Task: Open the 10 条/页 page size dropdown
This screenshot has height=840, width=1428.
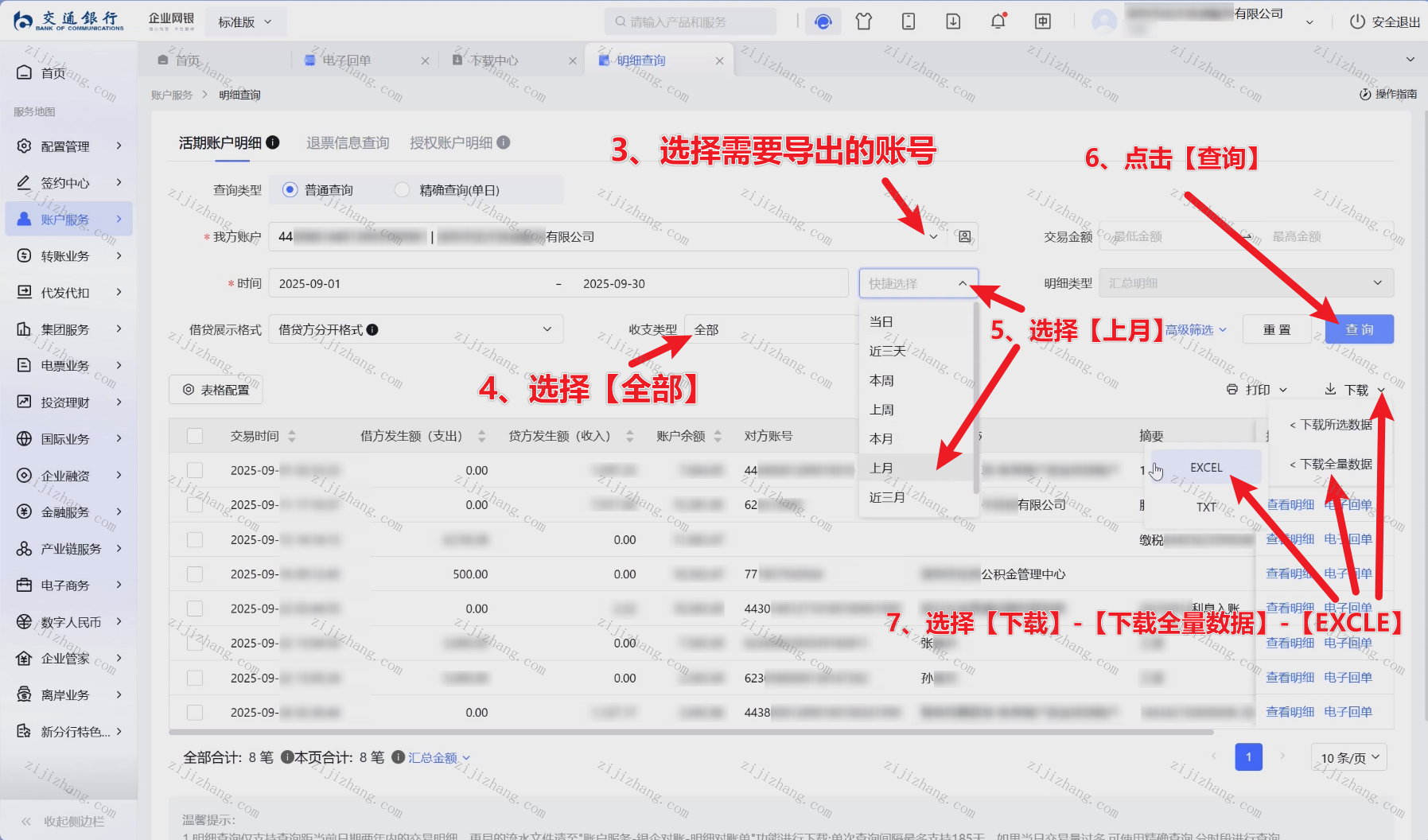Action: point(1349,757)
